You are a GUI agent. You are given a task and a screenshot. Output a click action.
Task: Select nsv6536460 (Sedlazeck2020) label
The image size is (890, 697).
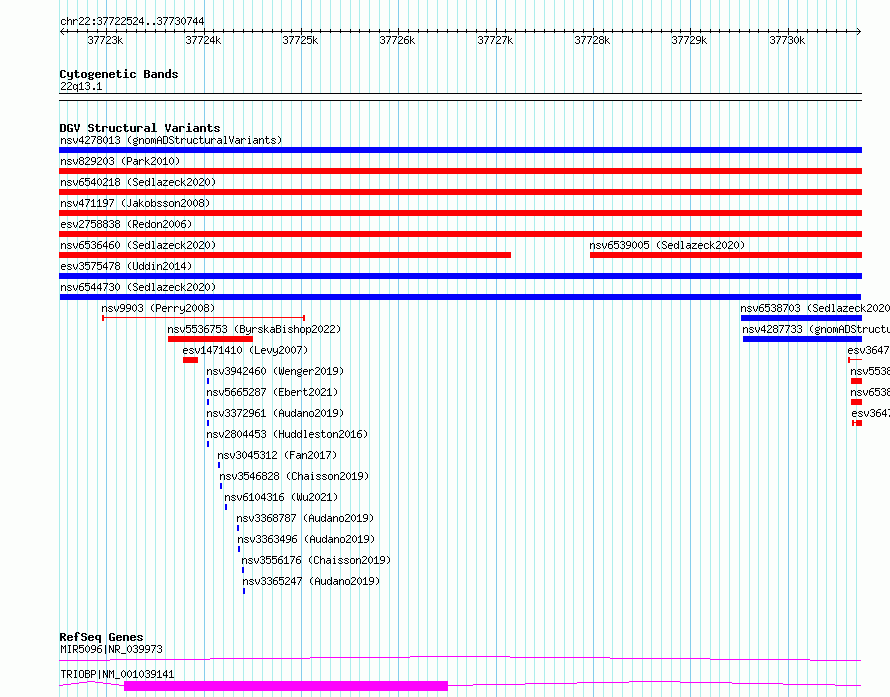(138, 245)
